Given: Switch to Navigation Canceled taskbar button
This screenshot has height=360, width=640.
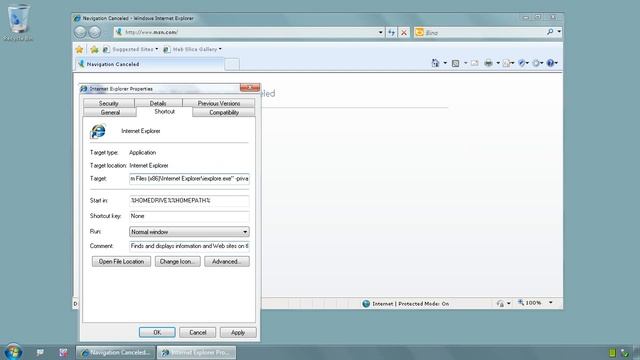Looking at the screenshot, I should pyautogui.click(x=116, y=353).
